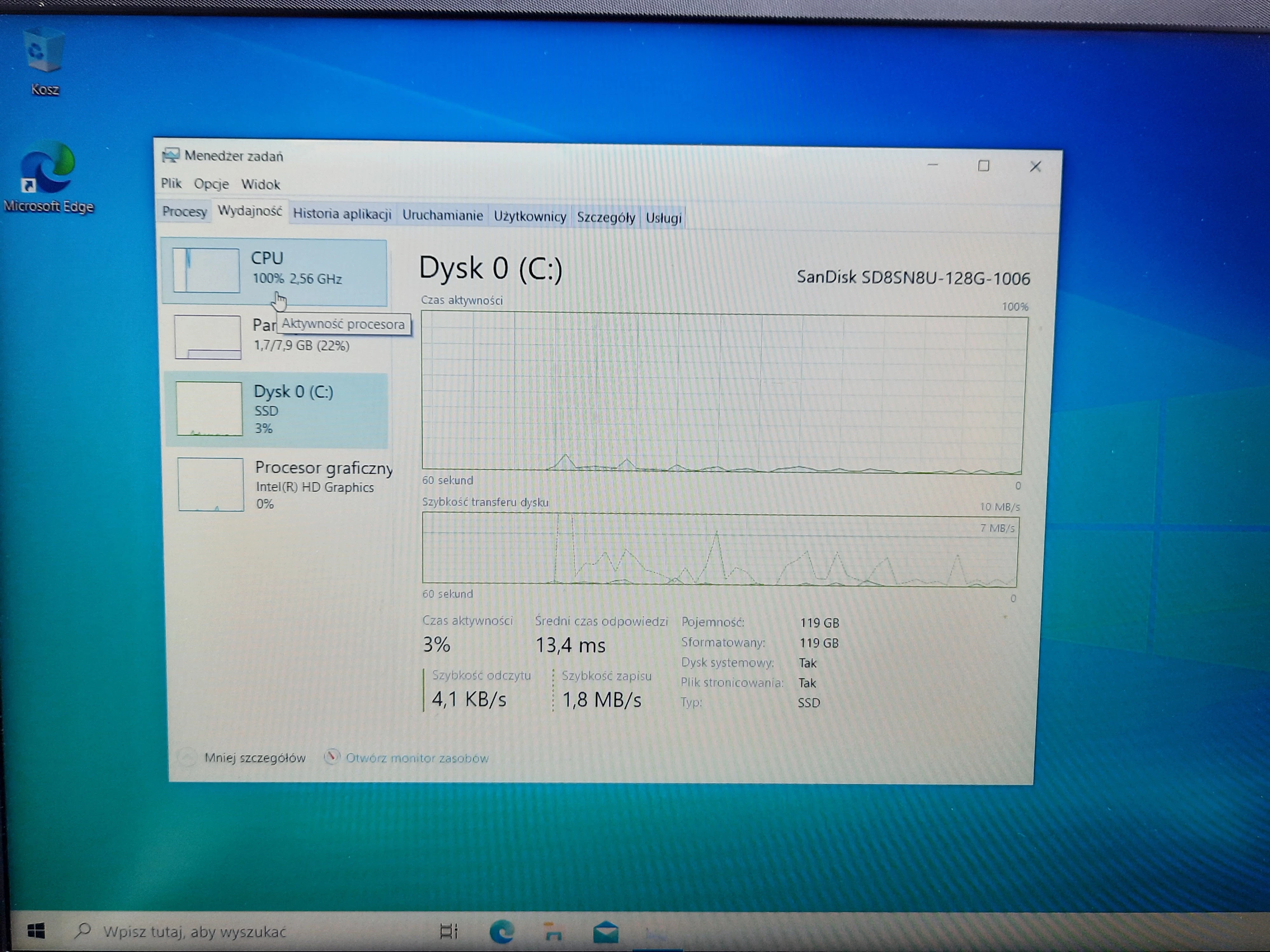Open the Mail app from taskbar
The image size is (1270, 952).
tap(606, 933)
